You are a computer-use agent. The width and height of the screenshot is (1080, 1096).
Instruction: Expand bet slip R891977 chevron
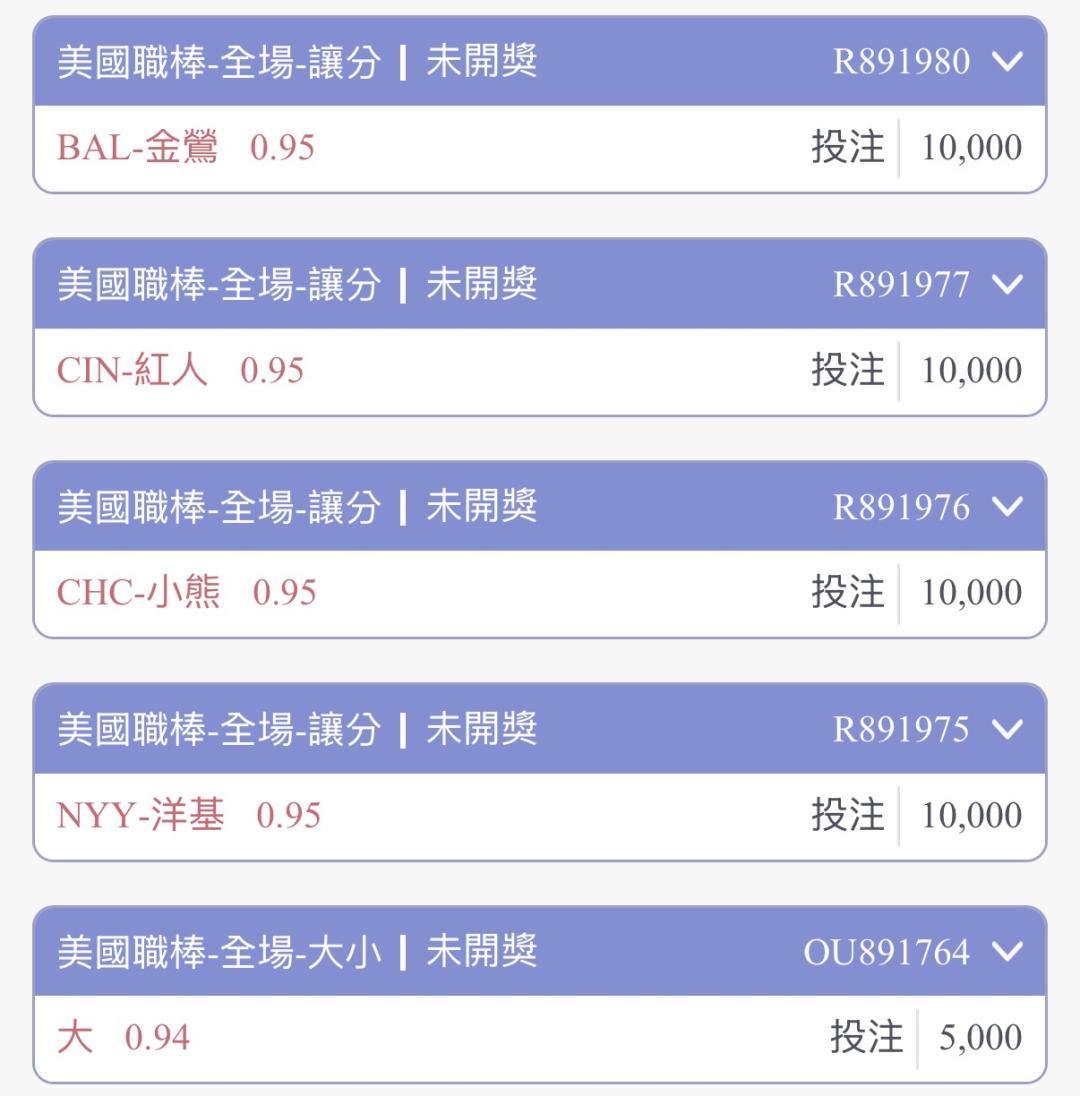tap(1007, 285)
